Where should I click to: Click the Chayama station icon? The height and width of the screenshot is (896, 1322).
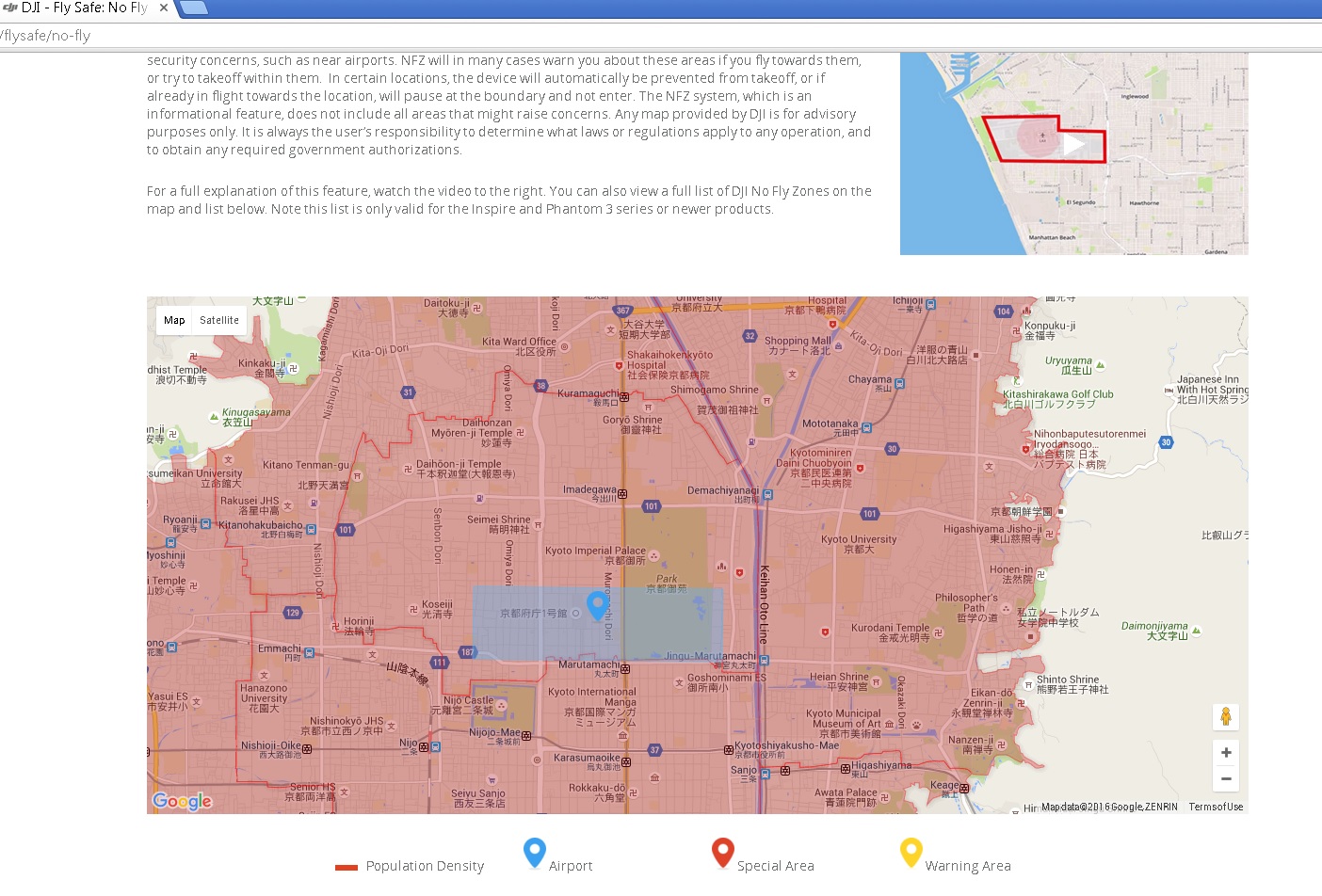click(x=899, y=384)
